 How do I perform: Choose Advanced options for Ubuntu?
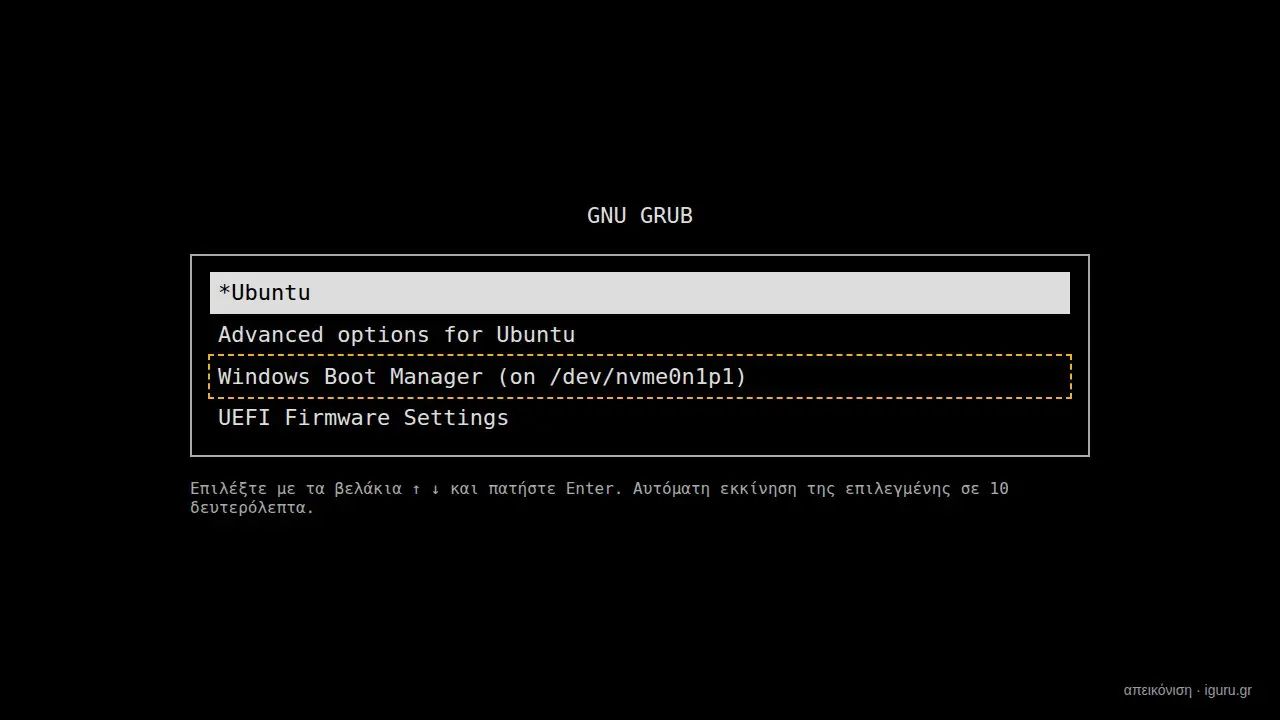point(640,335)
